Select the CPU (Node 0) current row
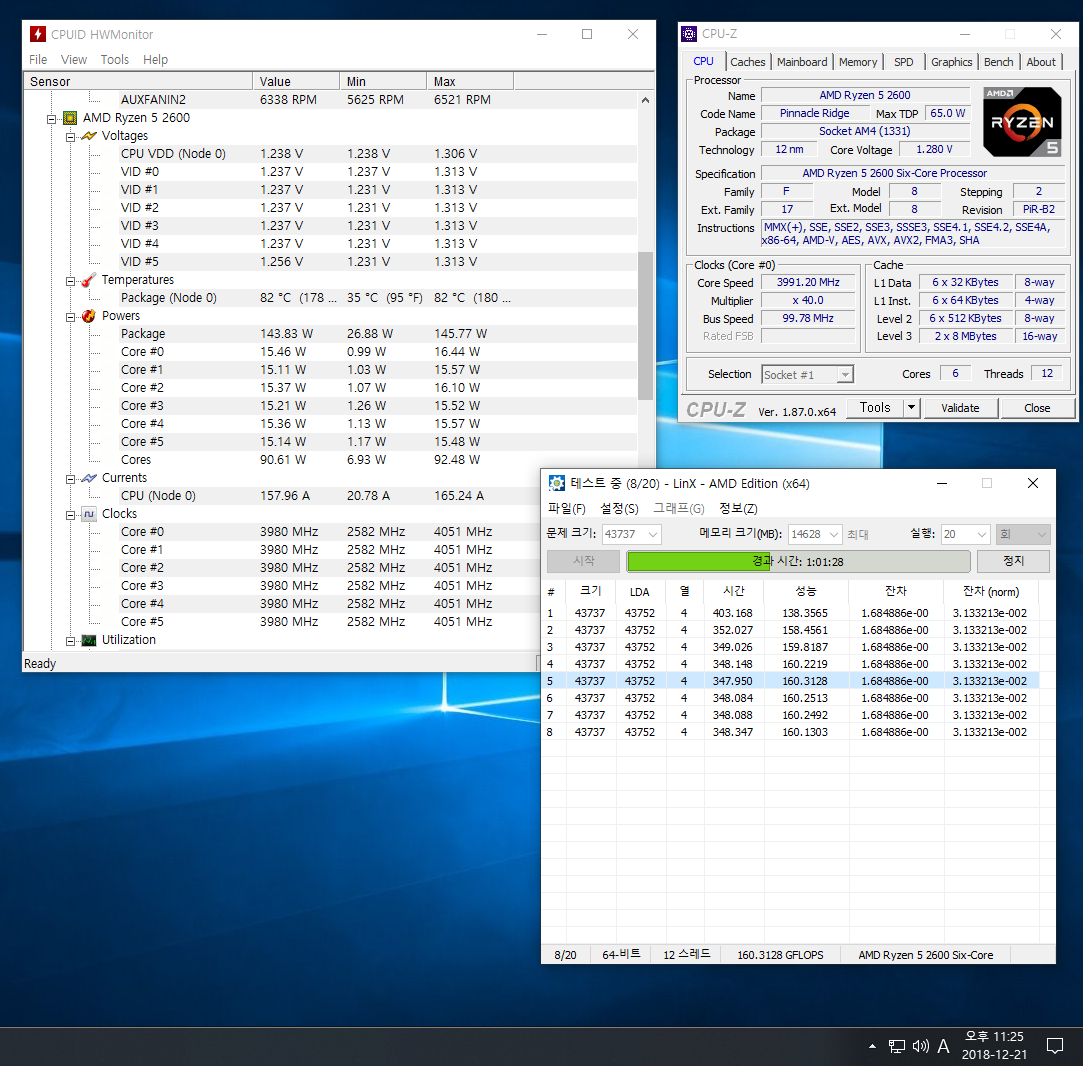Image resolution: width=1083 pixels, height=1066 pixels. coord(330,495)
